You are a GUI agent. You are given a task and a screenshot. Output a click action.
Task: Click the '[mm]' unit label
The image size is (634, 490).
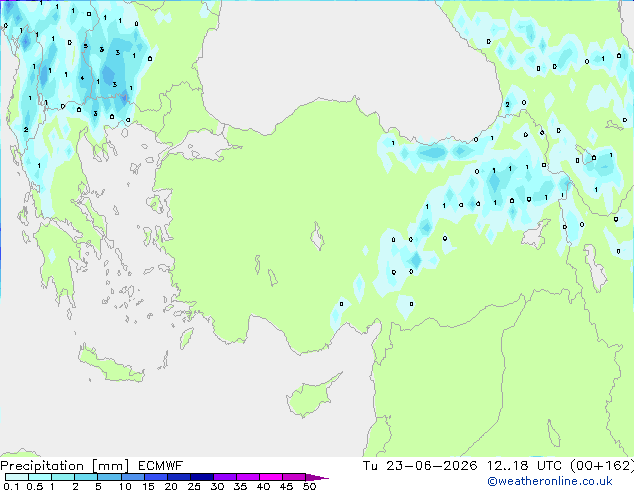coord(111,466)
